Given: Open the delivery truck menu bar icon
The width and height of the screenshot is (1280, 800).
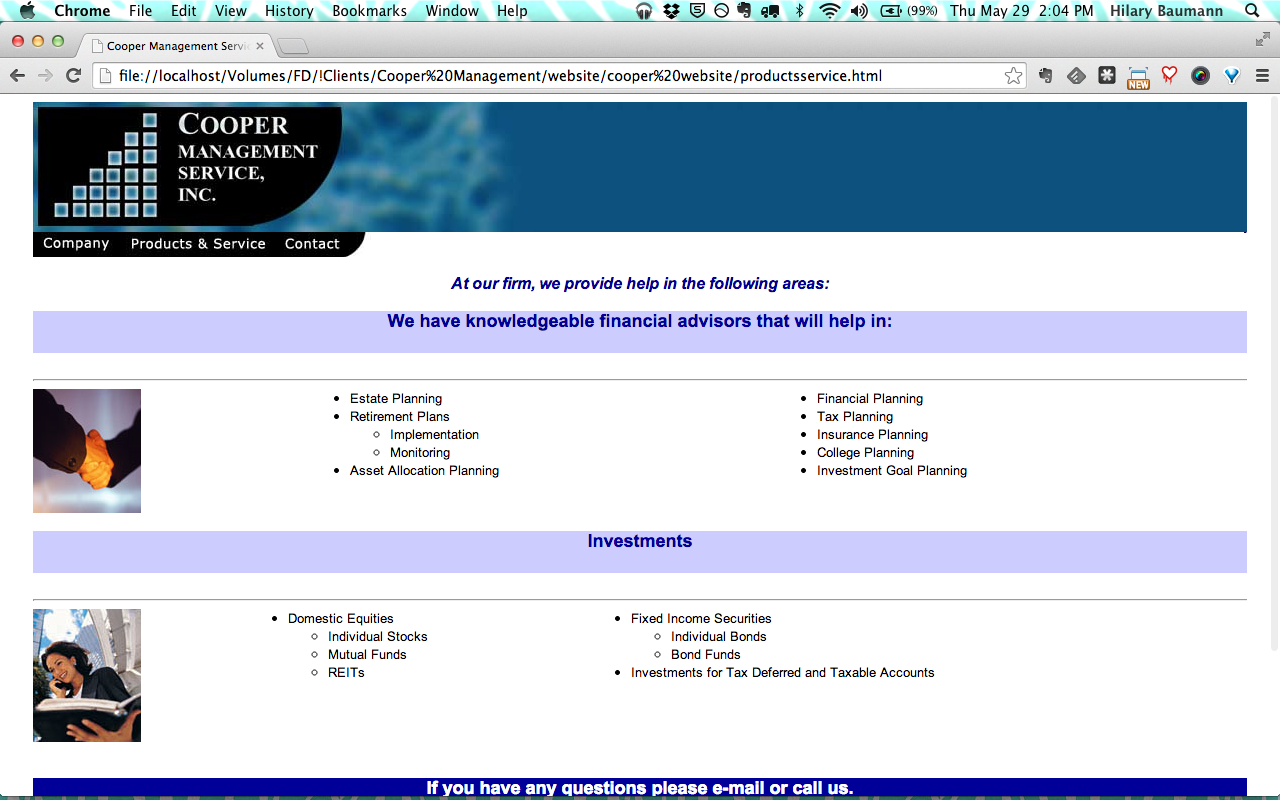Looking at the screenshot, I should [770, 11].
